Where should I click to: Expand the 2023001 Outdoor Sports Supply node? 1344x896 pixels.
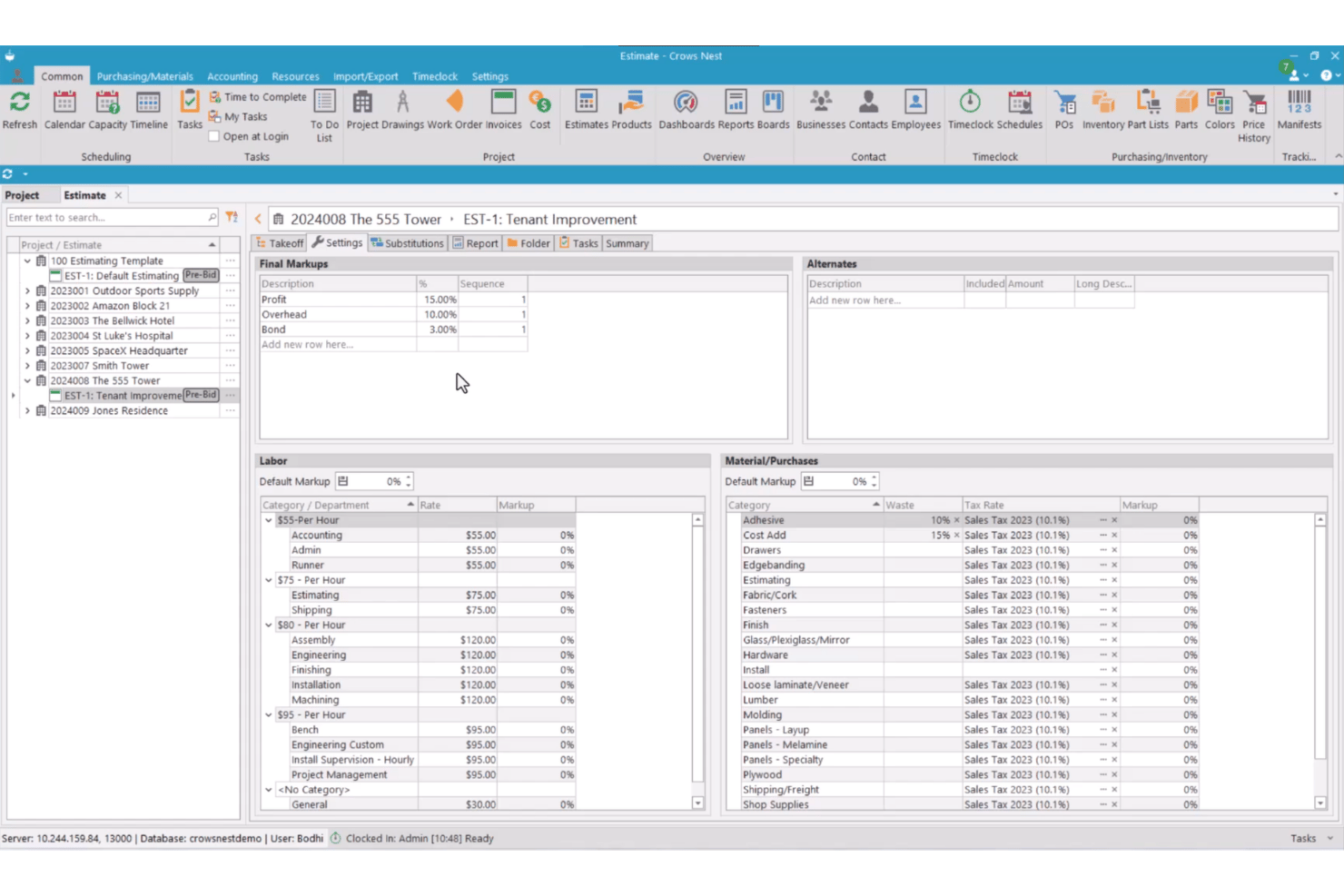click(x=27, y=290)
